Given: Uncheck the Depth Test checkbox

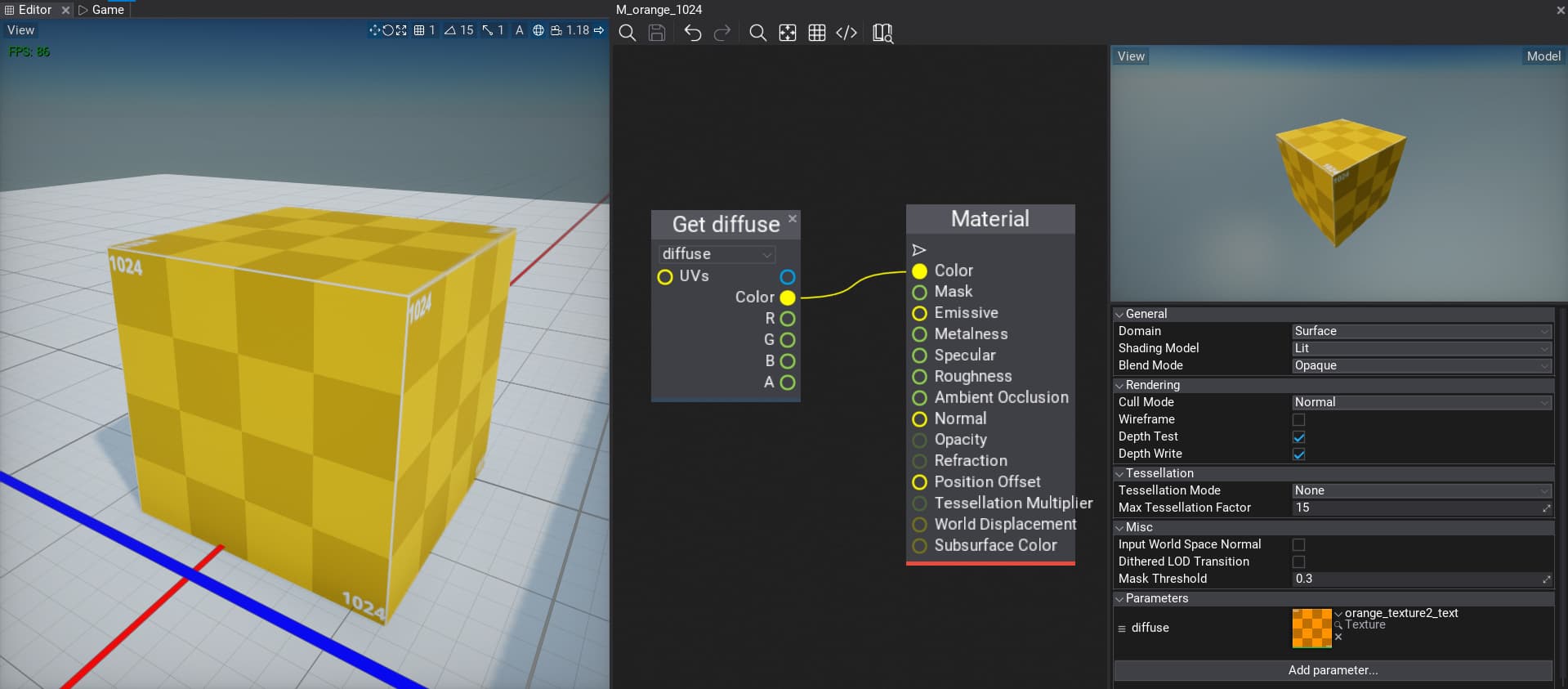Looking at the screenshot, I should click(1298, 436).
